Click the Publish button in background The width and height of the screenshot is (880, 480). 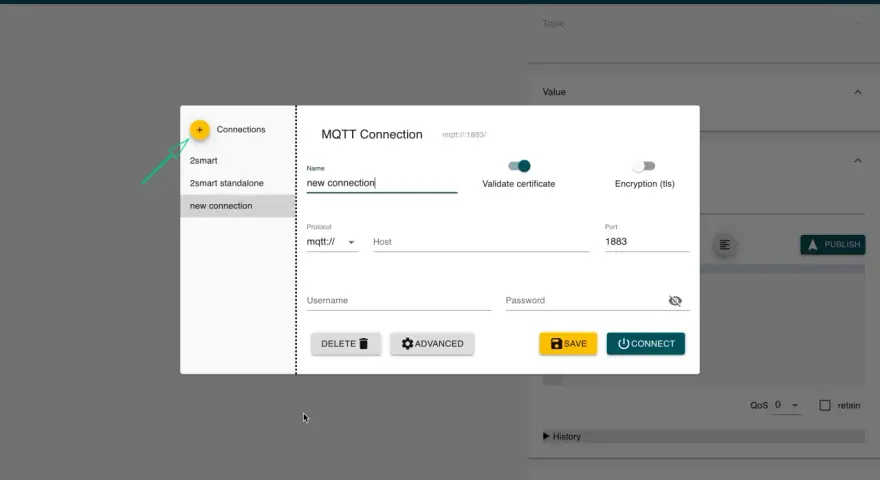click(833, 245)
